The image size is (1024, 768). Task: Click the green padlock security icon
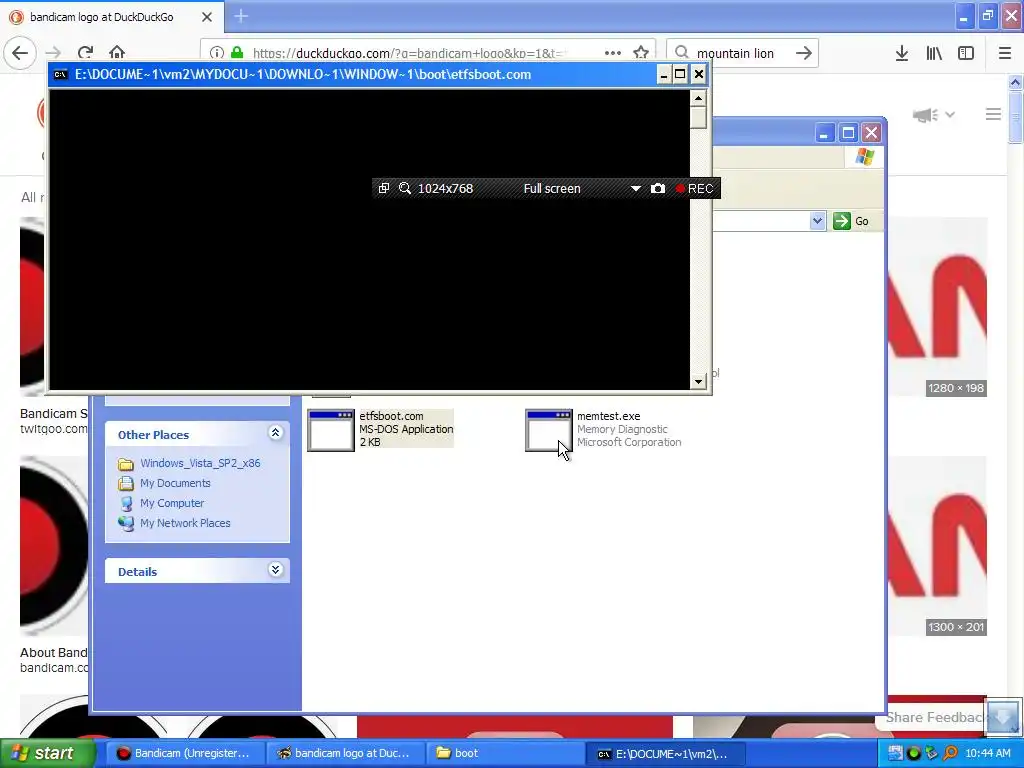click(237, 53)
